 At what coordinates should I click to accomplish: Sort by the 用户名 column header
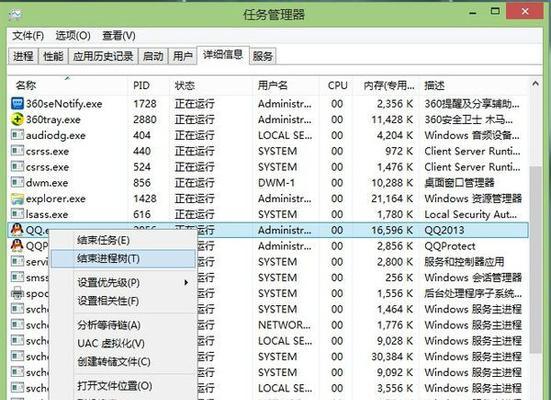(286, 85)
